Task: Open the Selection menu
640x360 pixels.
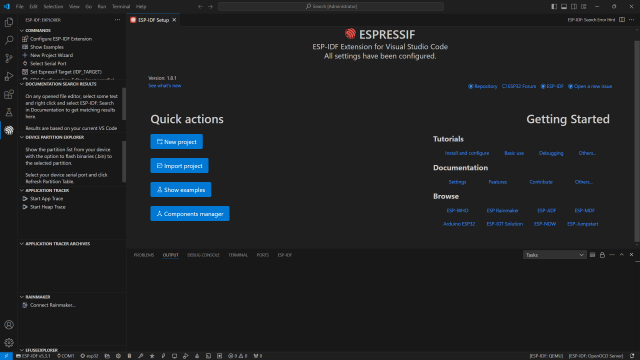Action: coord(53,7)
